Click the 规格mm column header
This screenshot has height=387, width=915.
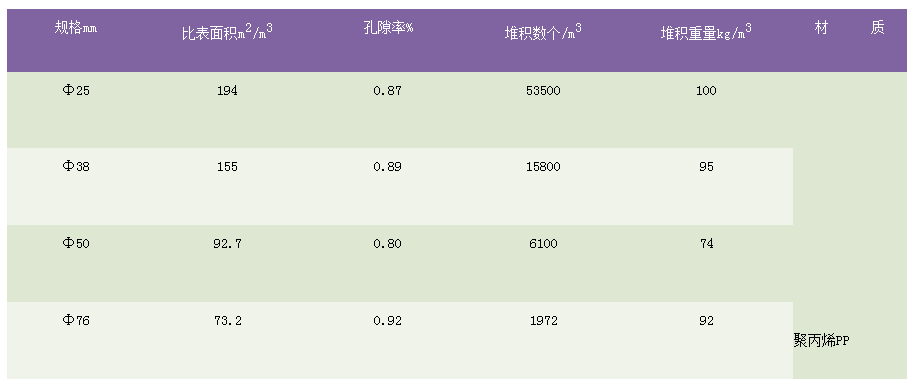[76, 27]
